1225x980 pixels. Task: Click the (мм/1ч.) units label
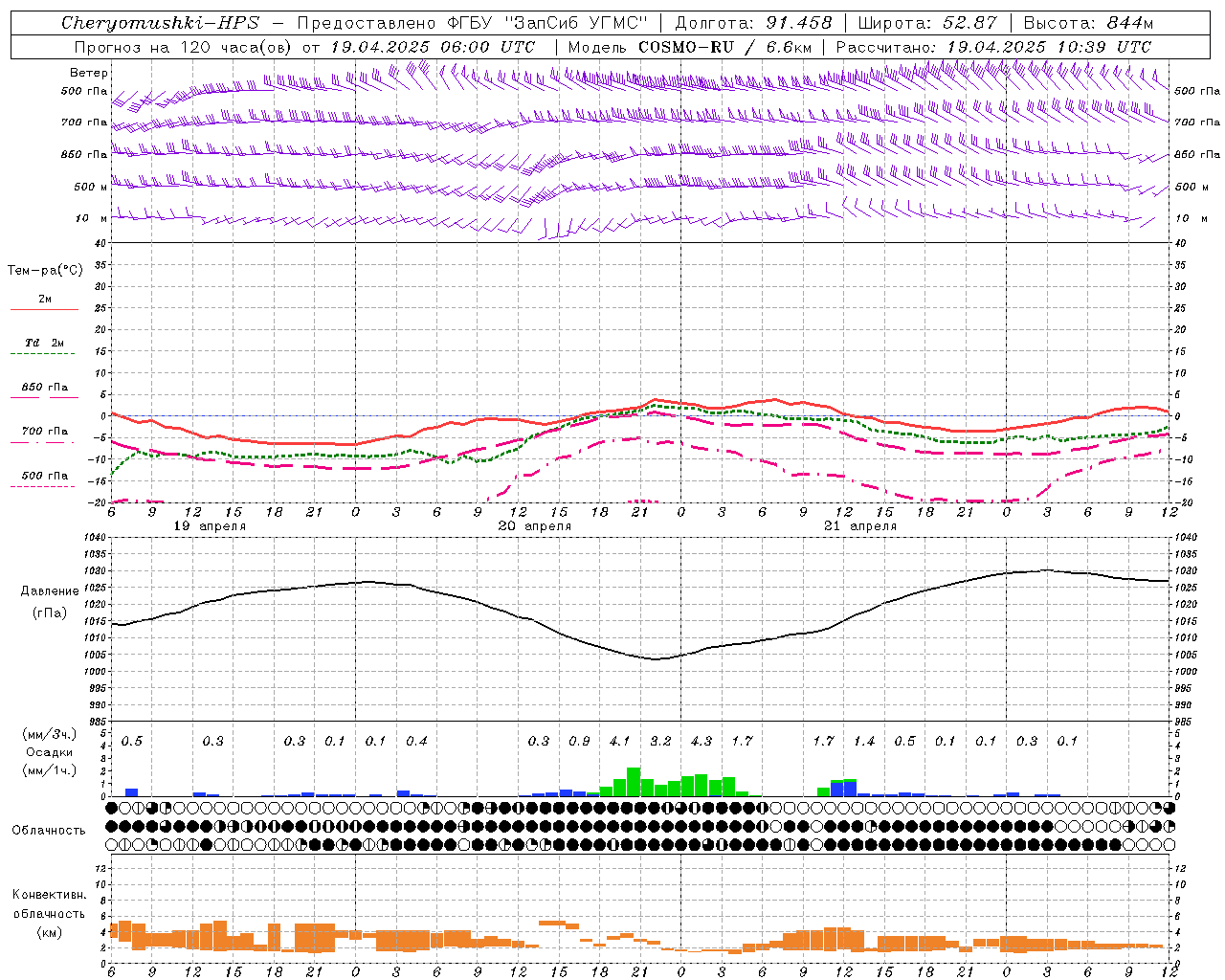[49, 770]
